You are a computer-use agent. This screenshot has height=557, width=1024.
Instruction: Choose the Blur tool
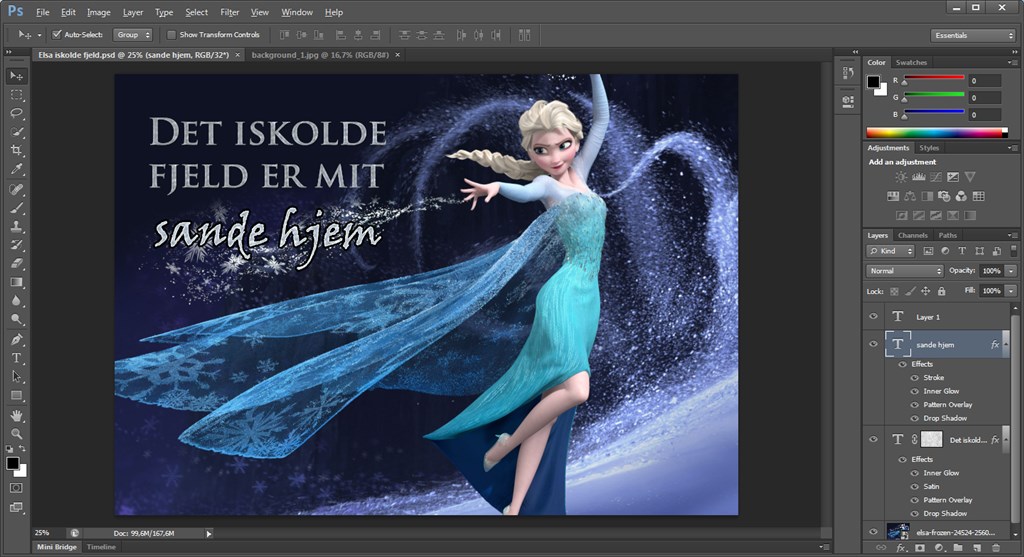pyautogui.click(x=16, y=300)
